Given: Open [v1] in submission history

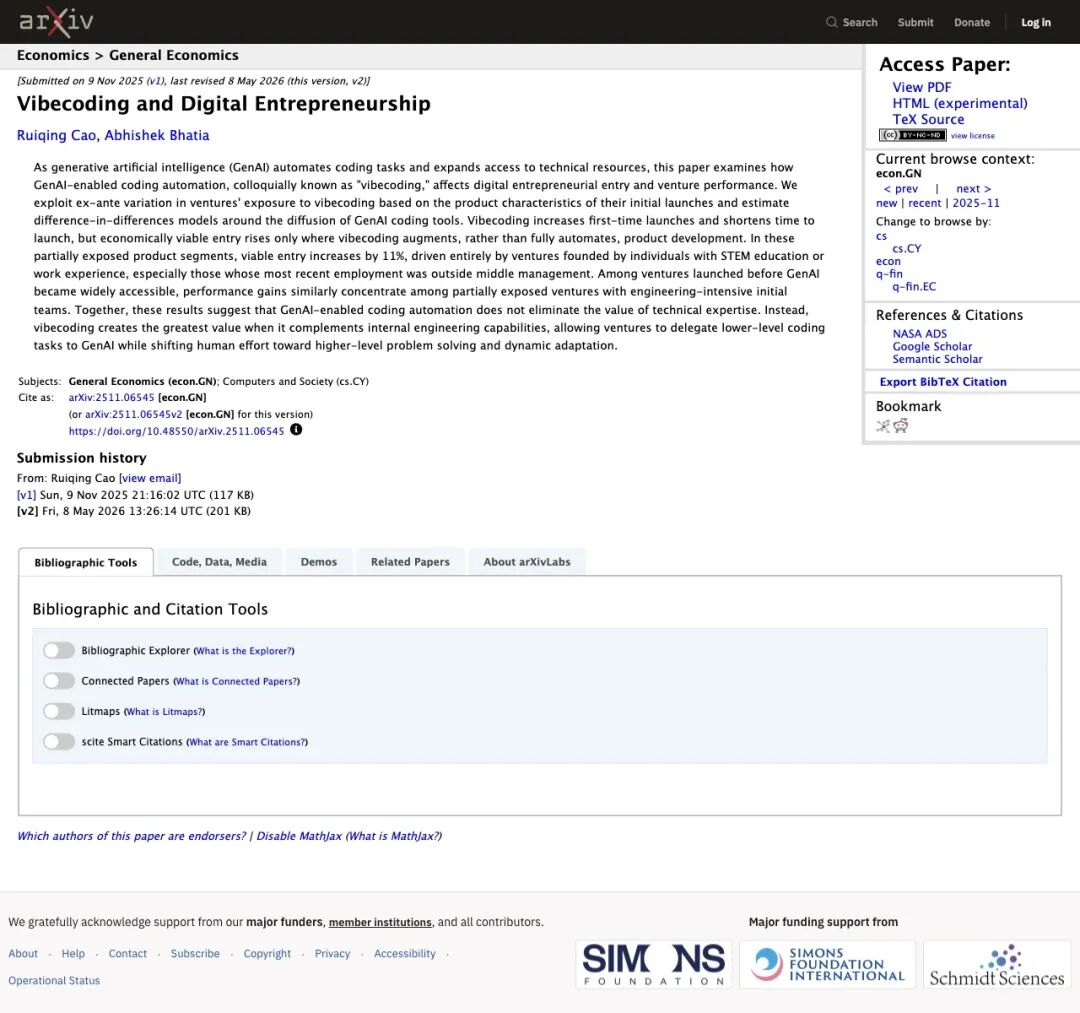Looking at the screenshot, I should point(26,495).
